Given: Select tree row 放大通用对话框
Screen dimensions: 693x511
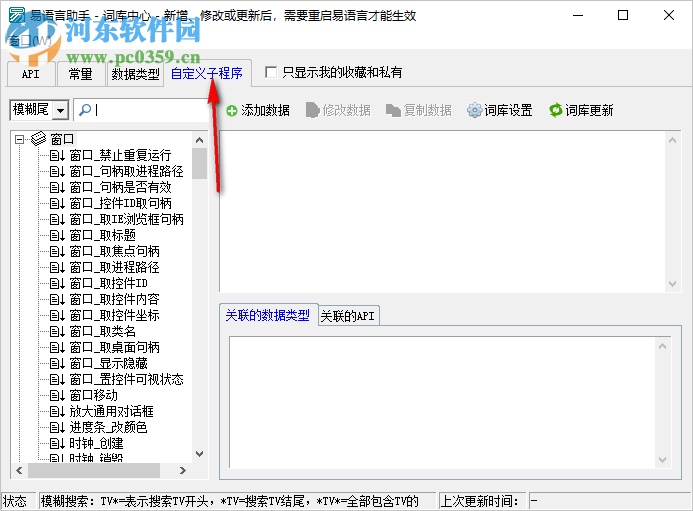Looking at the screenshot, I should (111, 412).
